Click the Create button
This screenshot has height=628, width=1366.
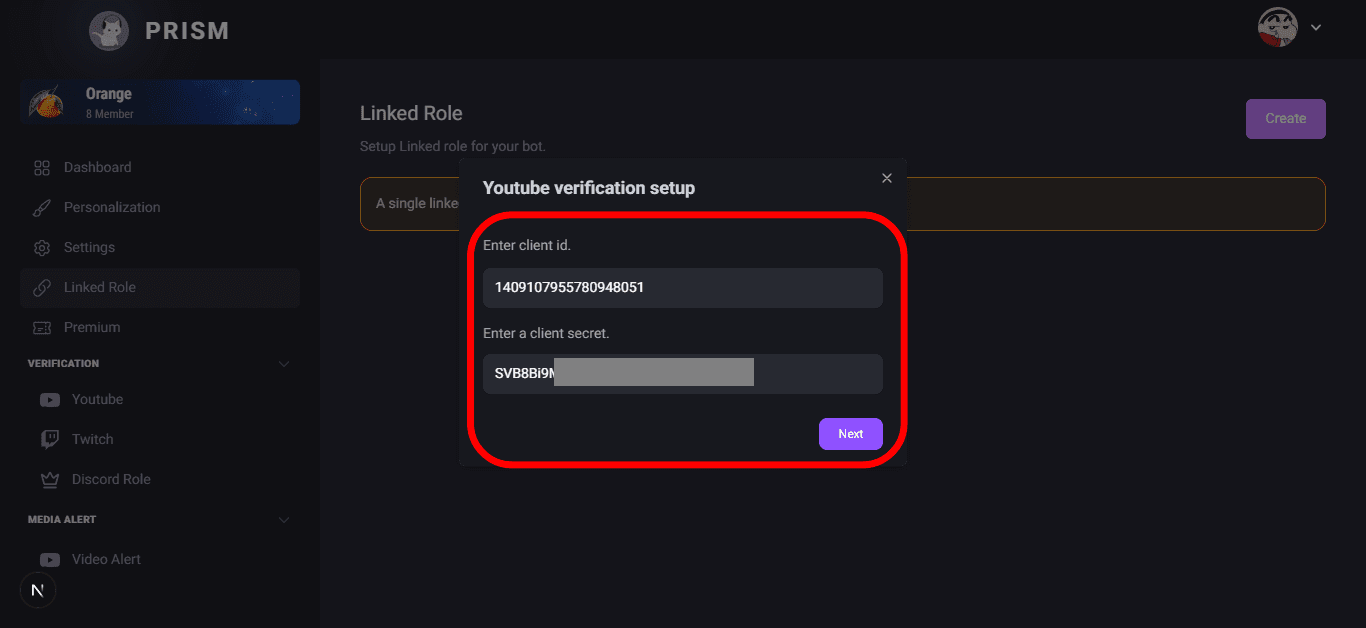(x=1285, y=118)
